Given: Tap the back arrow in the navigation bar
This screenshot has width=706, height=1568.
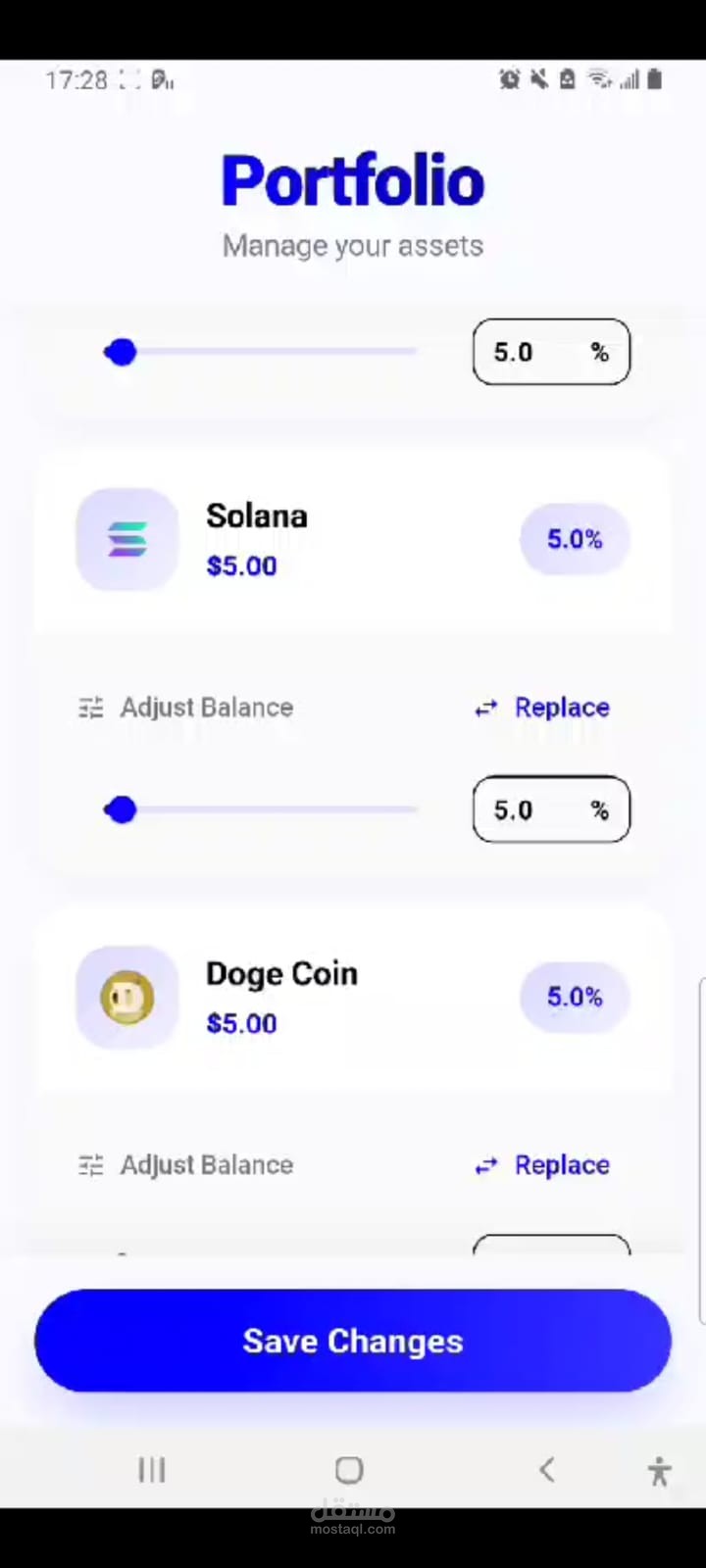Looking at the screenshot, I should point(547,1470).
